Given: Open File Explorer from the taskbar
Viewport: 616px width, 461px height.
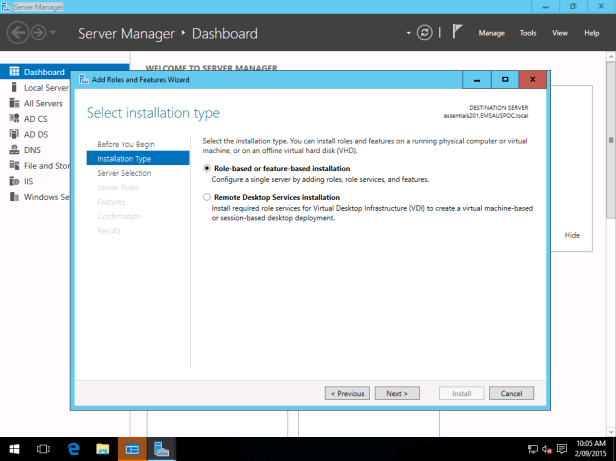Looking at the screenshot, I should coord(103,449).
